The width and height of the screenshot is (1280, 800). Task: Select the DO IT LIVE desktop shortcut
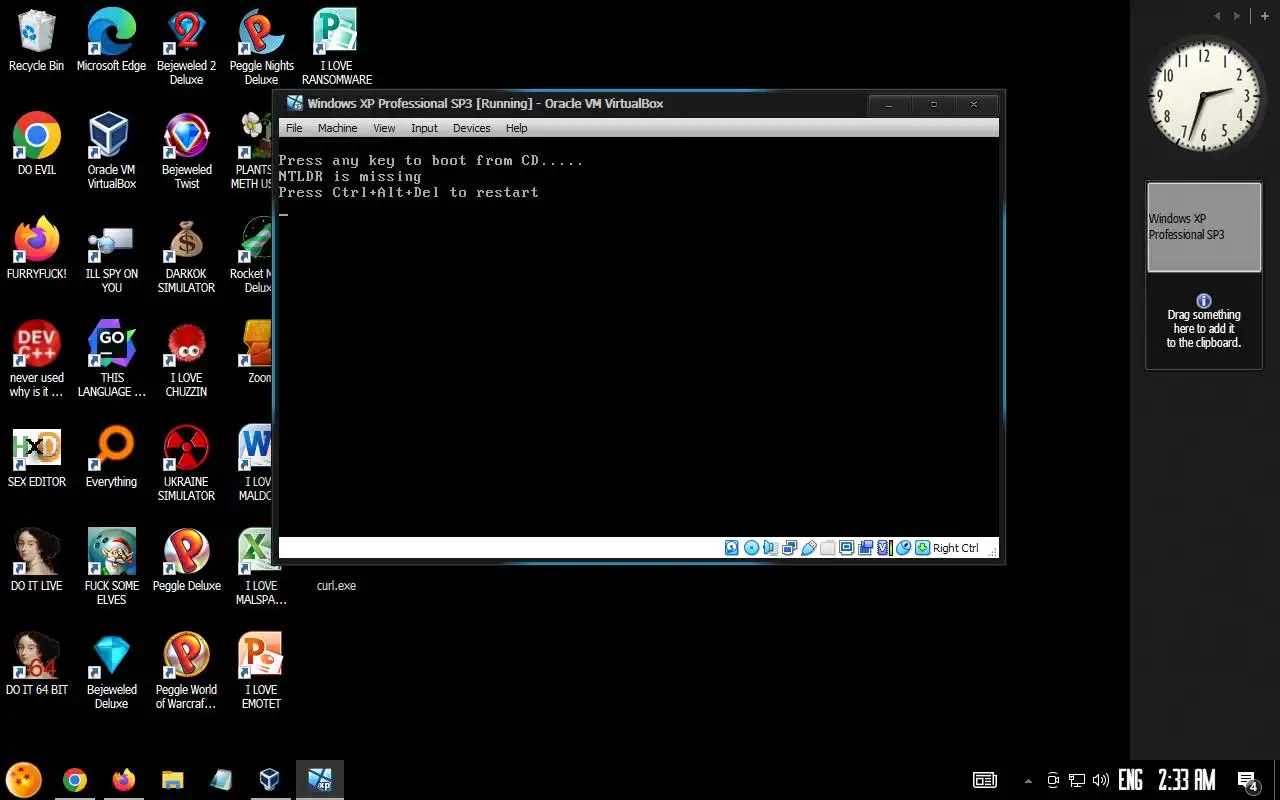(x=36, y=561)
